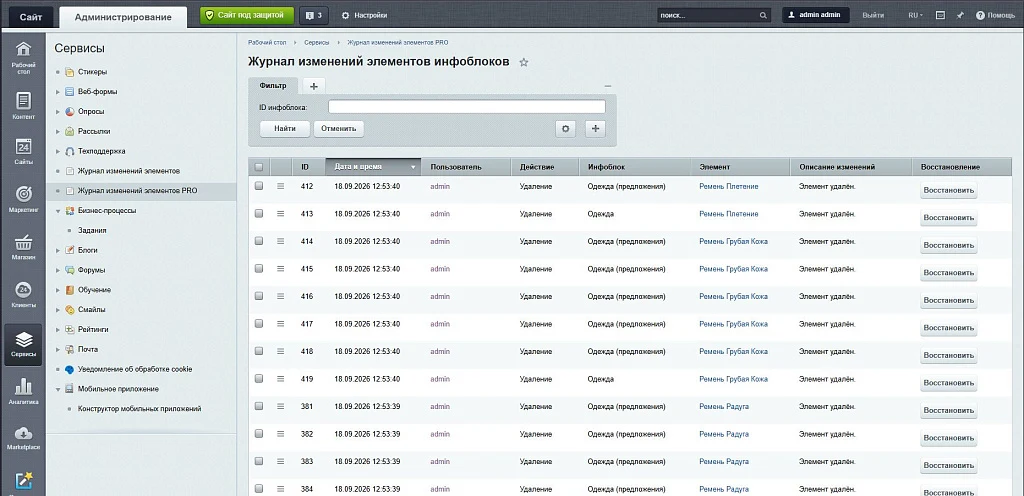Collapse the Мобильное приложение tree node

(x=58, y=389)
